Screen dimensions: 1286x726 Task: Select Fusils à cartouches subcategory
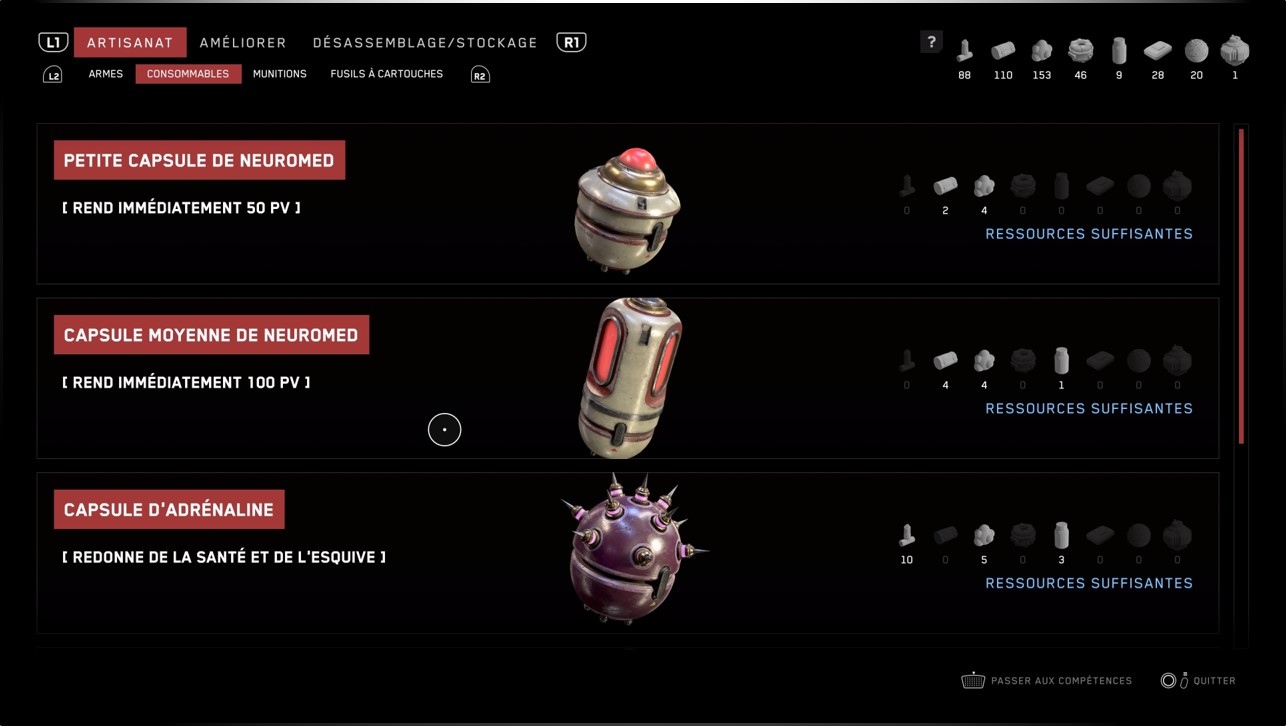pos(387,74)
